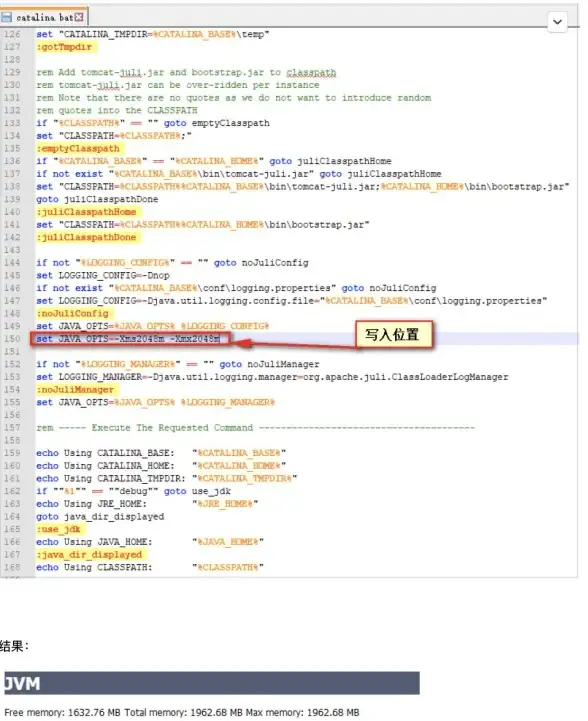Click the :java_dir_displayed label on line 167
The image size is (588, 721).
[89, 555]
